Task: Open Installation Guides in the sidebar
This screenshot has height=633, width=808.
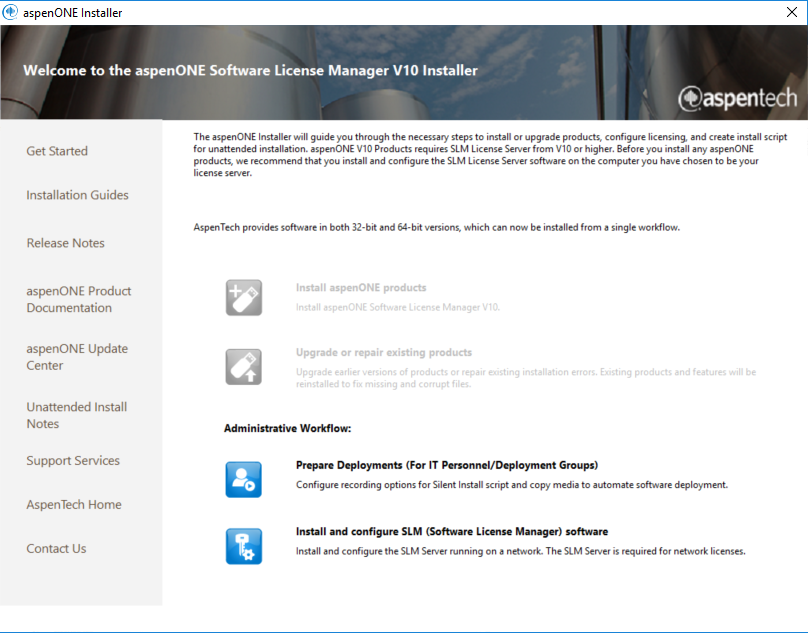Action: coord(77,195)
